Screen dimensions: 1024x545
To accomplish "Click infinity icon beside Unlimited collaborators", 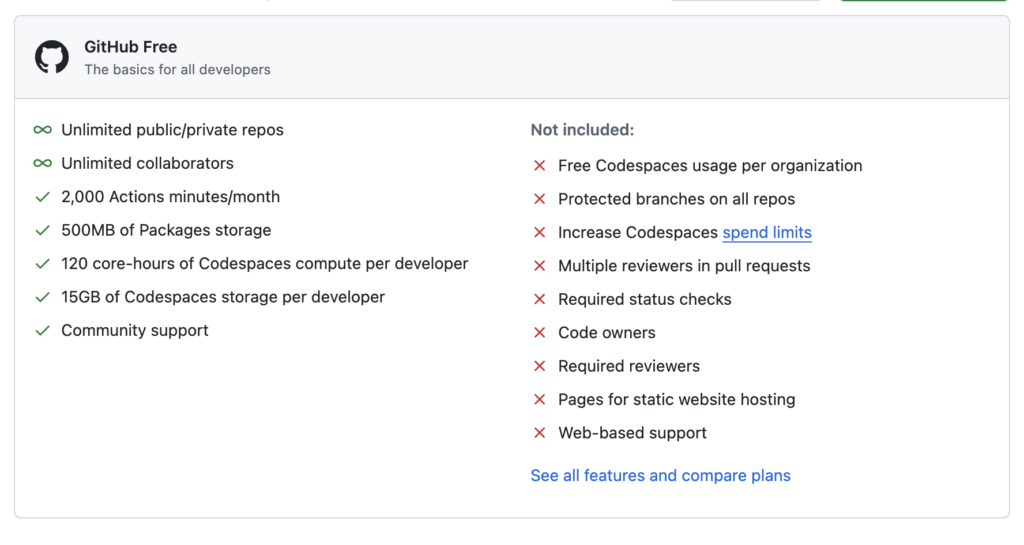I will pyautogui.click(x=42, y=163).
